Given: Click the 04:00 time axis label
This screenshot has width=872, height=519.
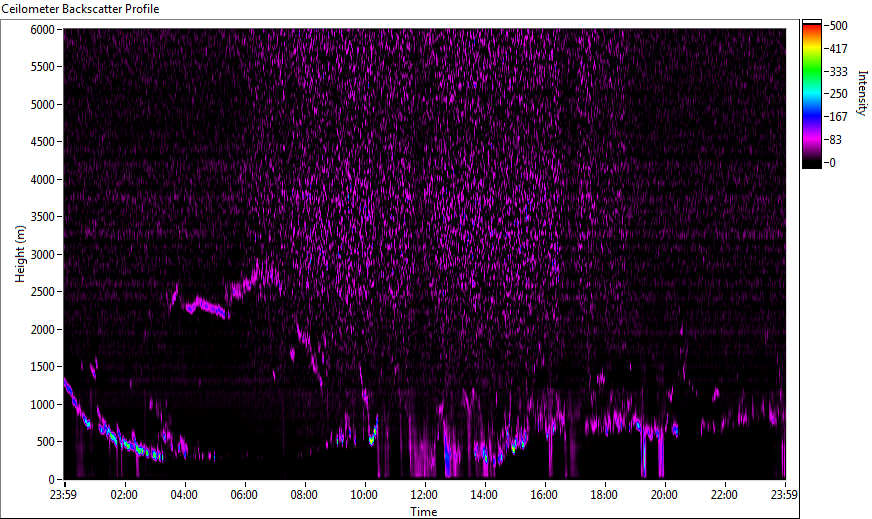Looking at the screenshot, I should click(x=184, y=495).
